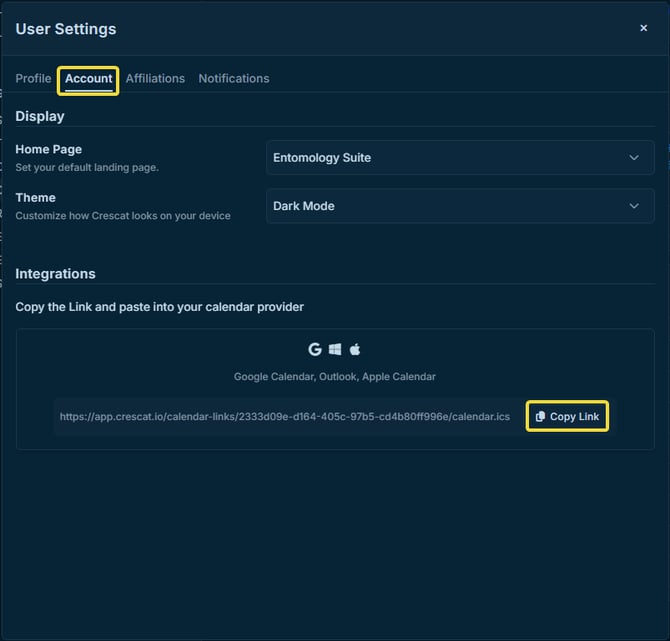
Task: Click the copy icon inside Copy Link
Action: [x=541, y=416]
